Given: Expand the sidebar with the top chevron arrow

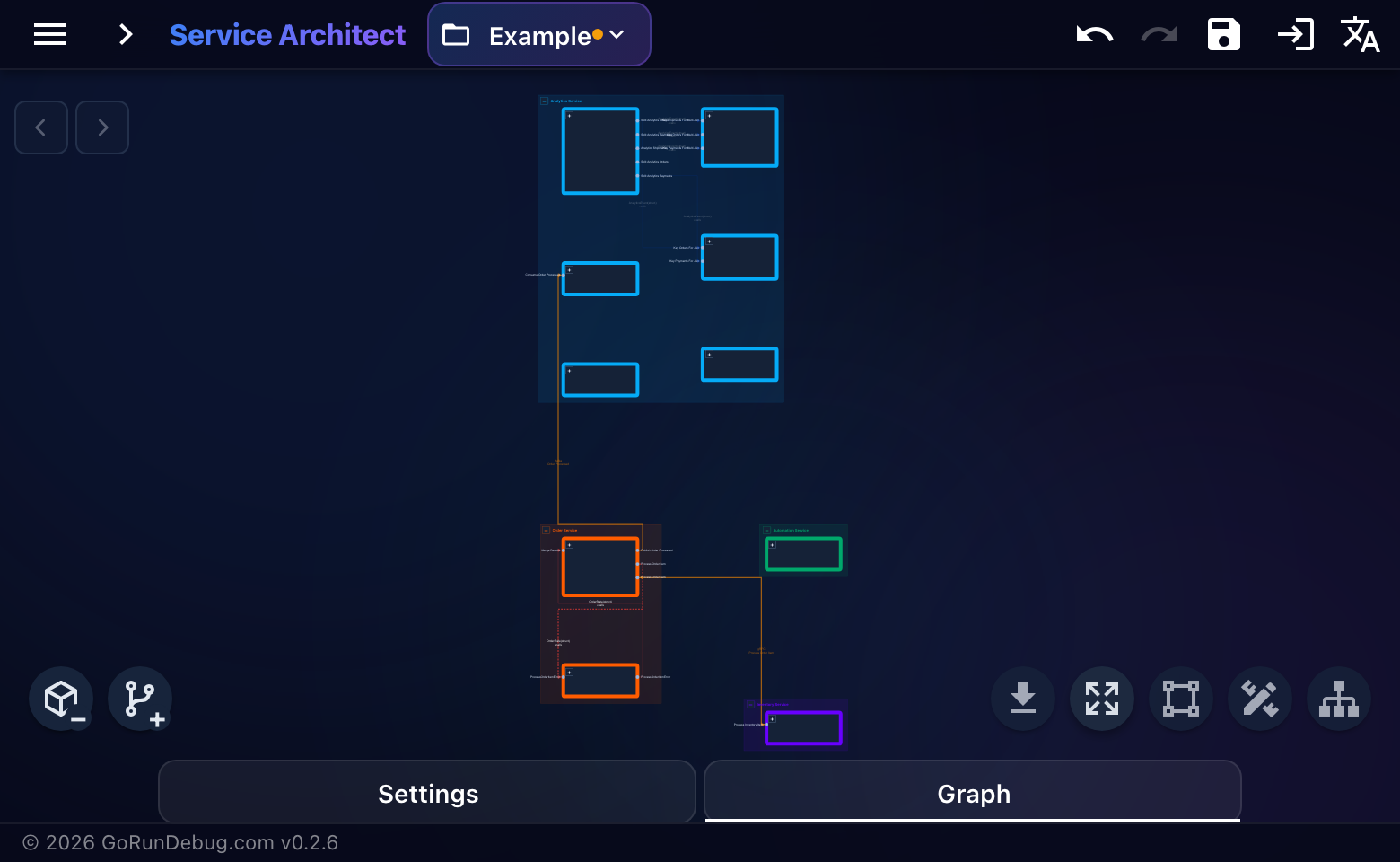Looking at the screenshot, I should (x=126, y=34).
